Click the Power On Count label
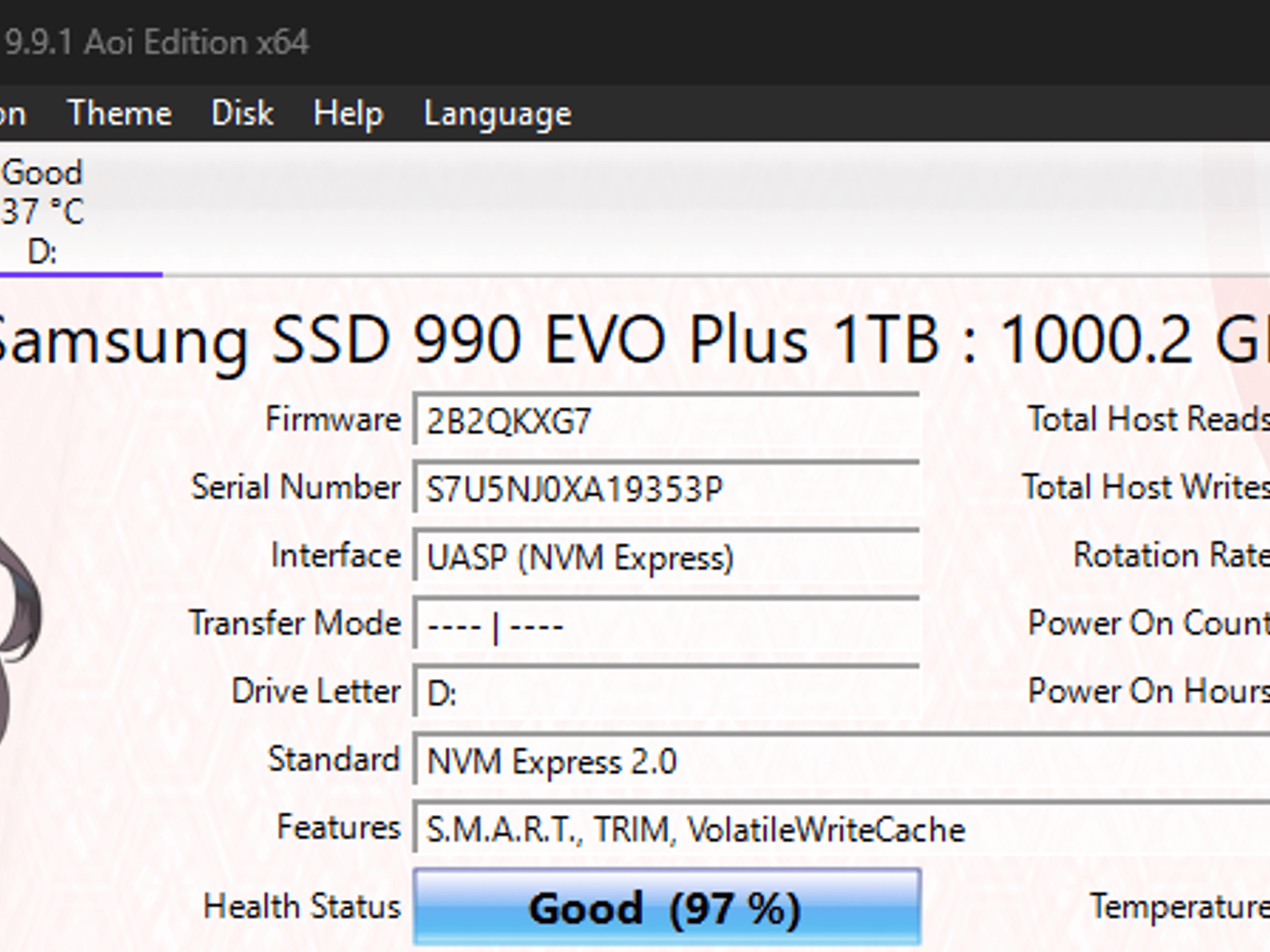Image resolution: width=1270 pixels, height=952 pixels. point(1148,623)
